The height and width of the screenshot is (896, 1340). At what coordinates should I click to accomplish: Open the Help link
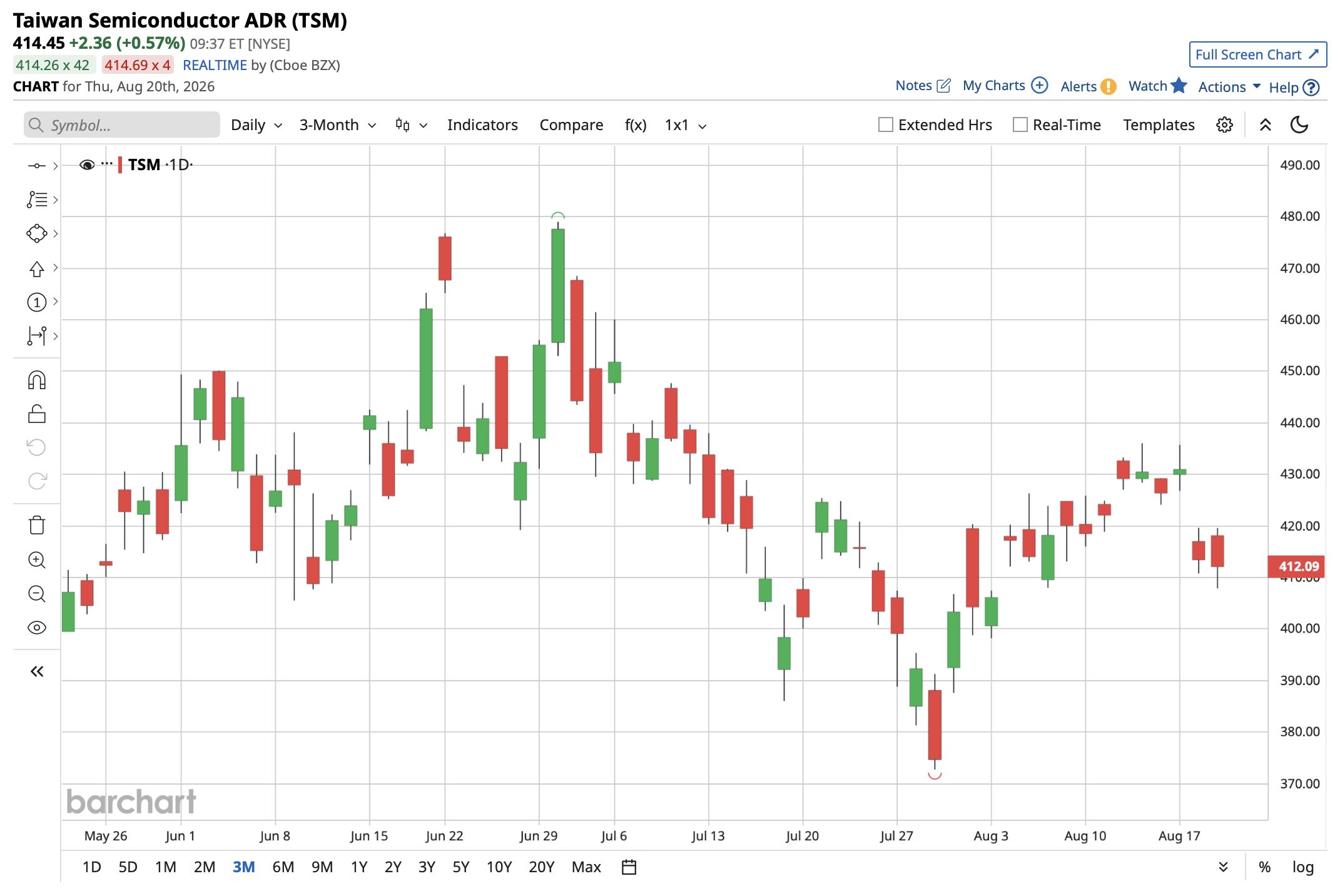(1294, 88)
